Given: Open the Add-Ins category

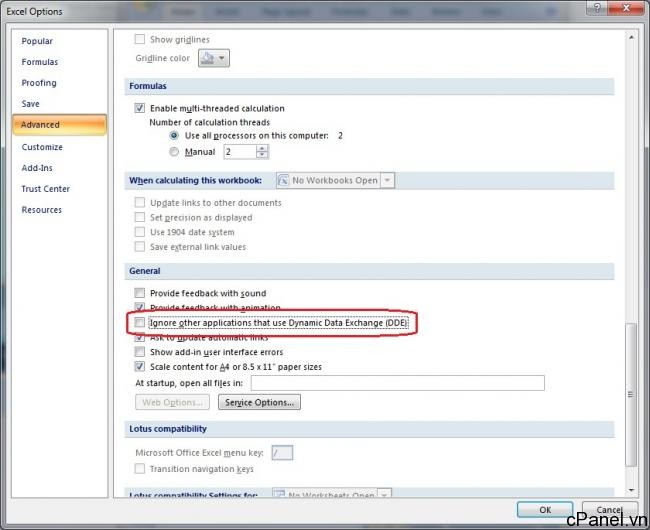Looking at the screenshot, I should 37,168.
